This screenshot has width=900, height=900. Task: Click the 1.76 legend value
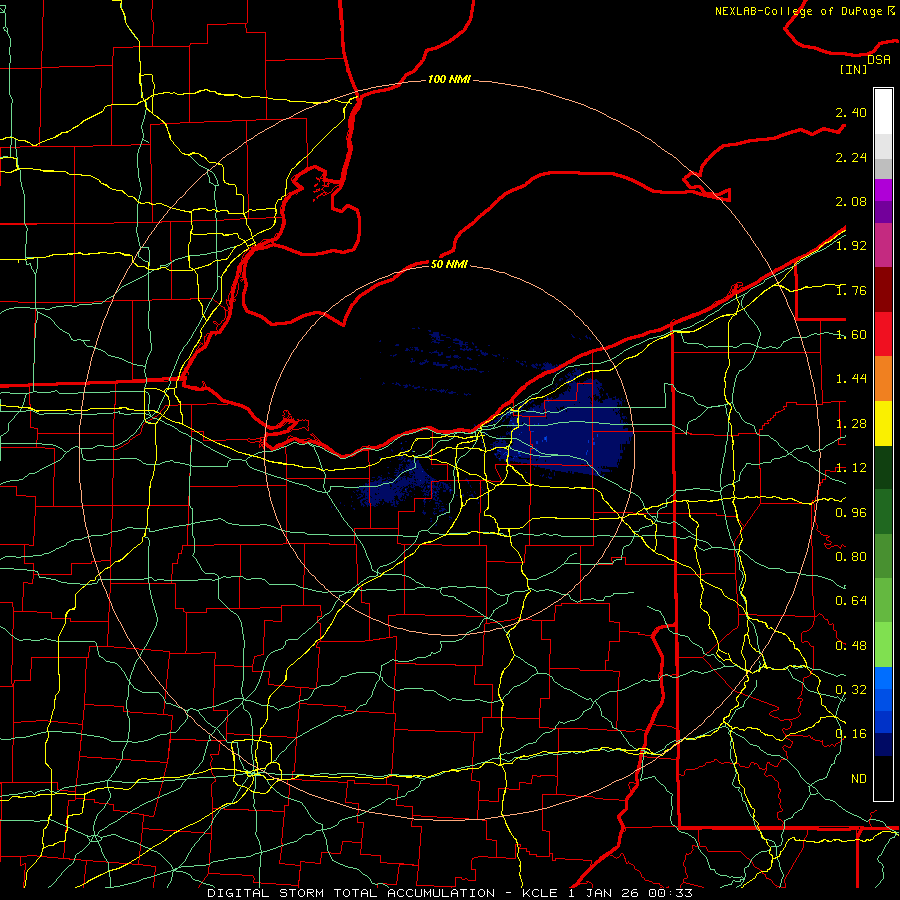(x=851, y=290)
